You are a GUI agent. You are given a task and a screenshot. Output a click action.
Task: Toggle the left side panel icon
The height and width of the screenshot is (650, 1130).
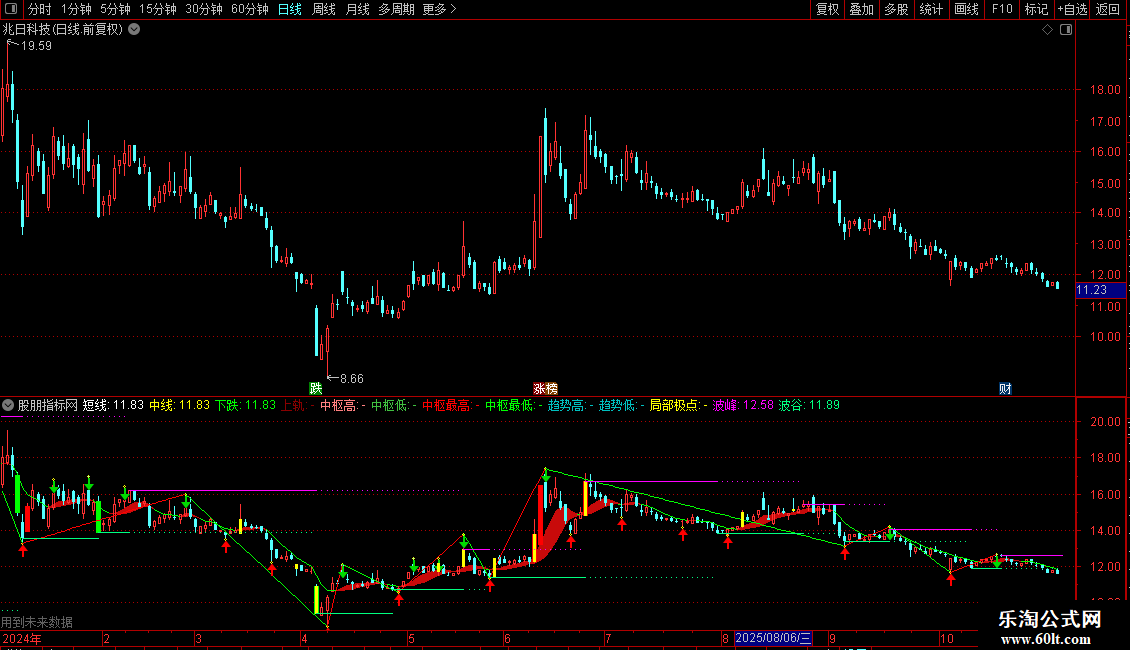(x=11, y=9)
